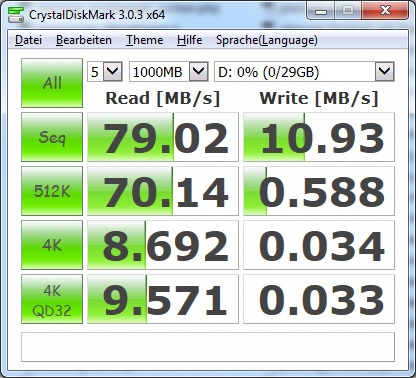
Task: Click the 4K QD32 read value 9.571
Action: [x=163, y=299]
